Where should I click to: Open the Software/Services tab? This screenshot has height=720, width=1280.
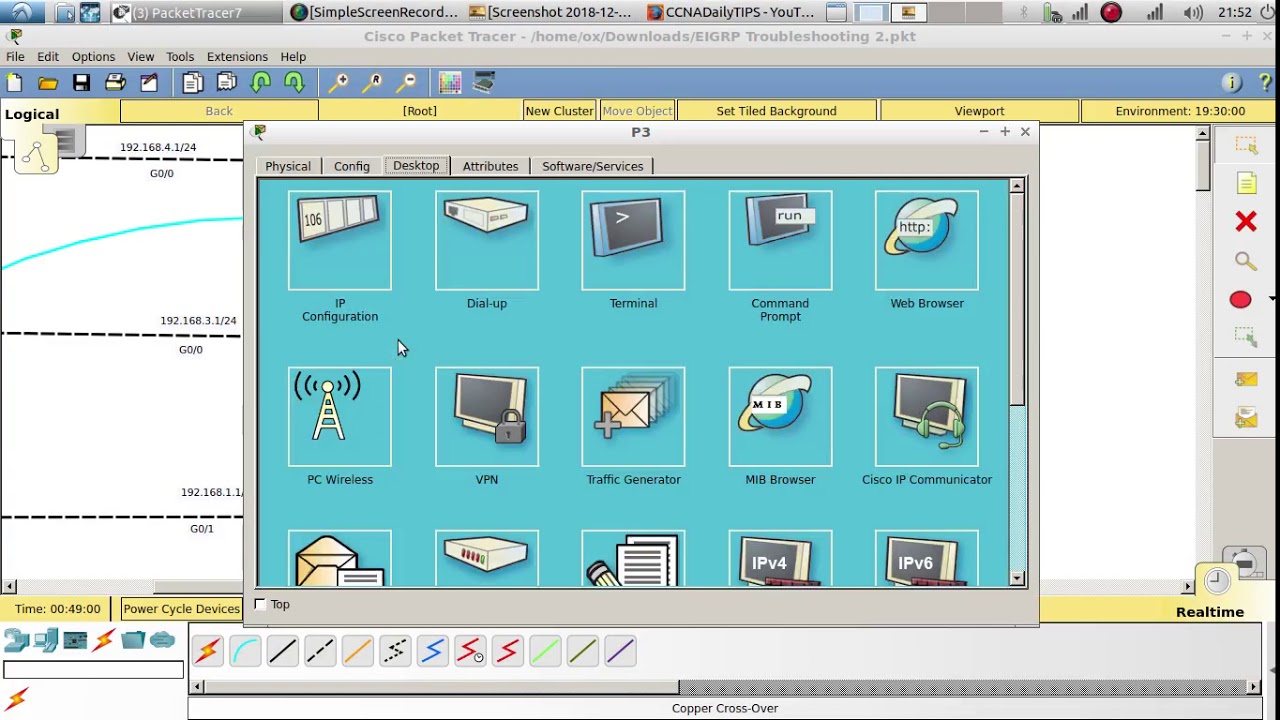tap(593, 166)
